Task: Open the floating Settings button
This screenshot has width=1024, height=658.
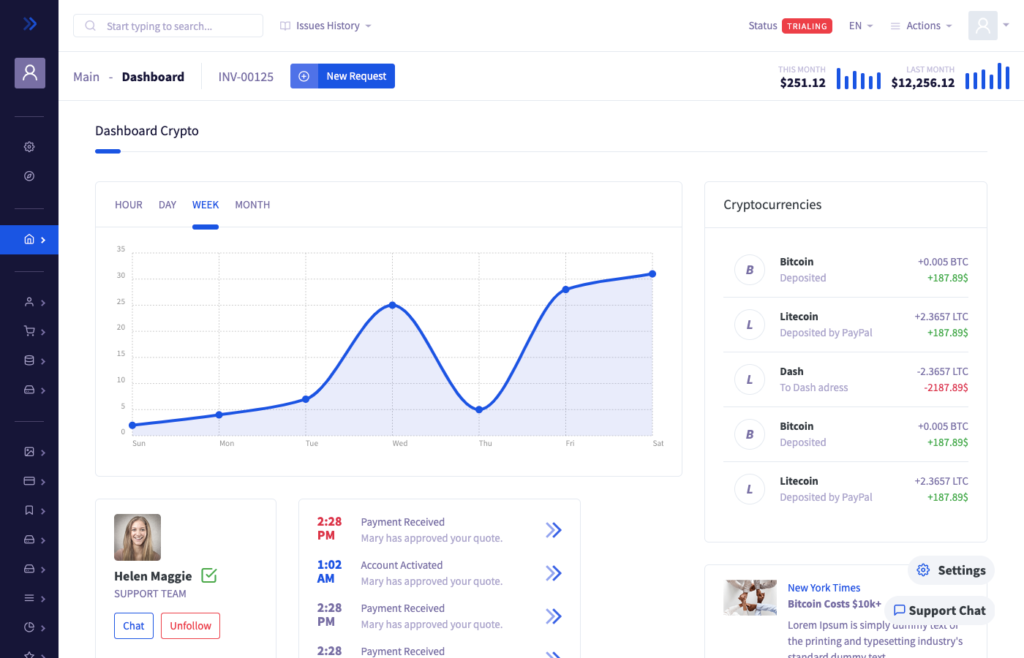Action: tap(952, 570)
